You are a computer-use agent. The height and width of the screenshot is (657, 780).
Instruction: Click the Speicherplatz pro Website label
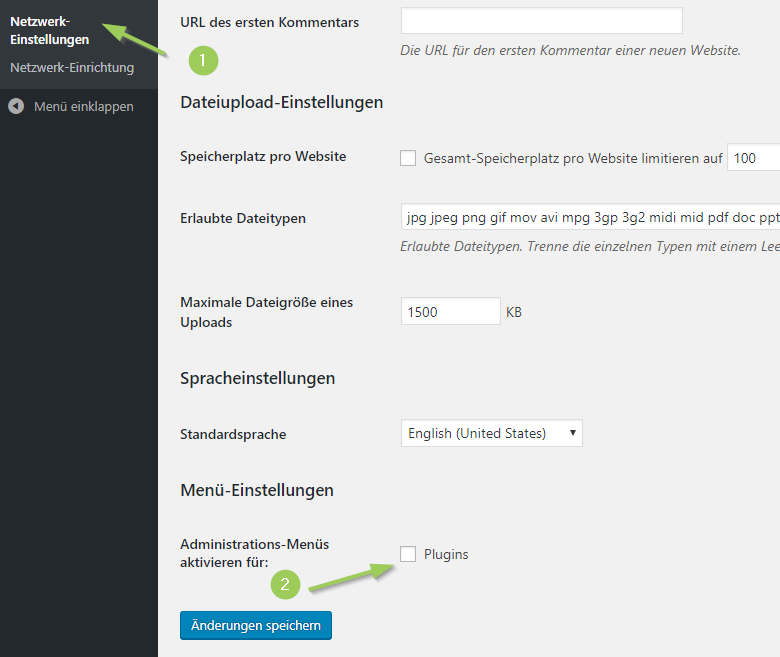[x=263, y=156]
